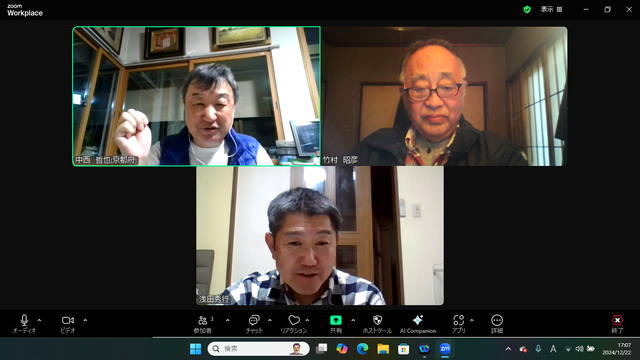Mute the microphone with the オーディオ button
Image resolution: width=640 pixels, height=360 pixels.
click(24, 324)
